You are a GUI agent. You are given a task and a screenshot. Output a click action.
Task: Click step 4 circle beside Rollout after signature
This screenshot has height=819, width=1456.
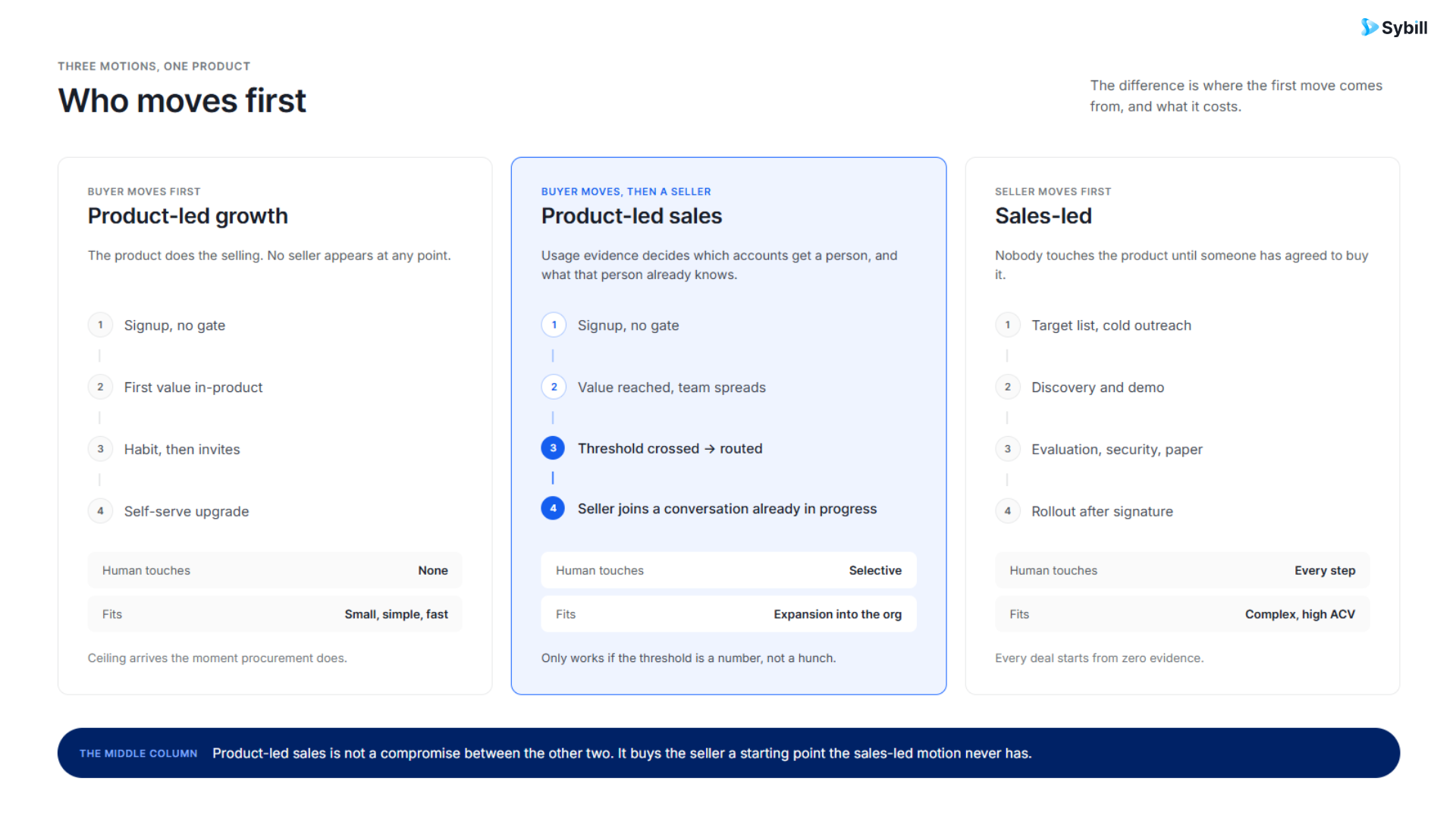coord(1007,511)
